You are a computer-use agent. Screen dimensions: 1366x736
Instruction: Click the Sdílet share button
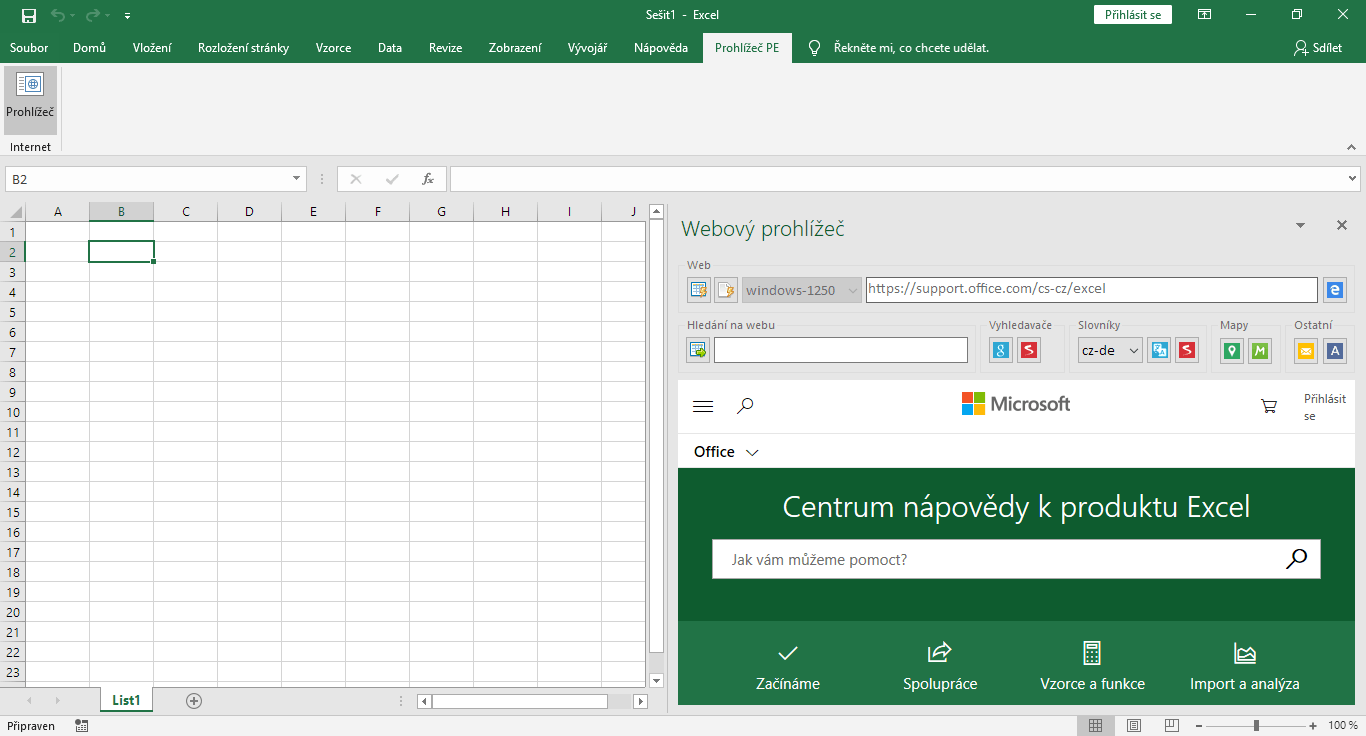click(1318, 48)
